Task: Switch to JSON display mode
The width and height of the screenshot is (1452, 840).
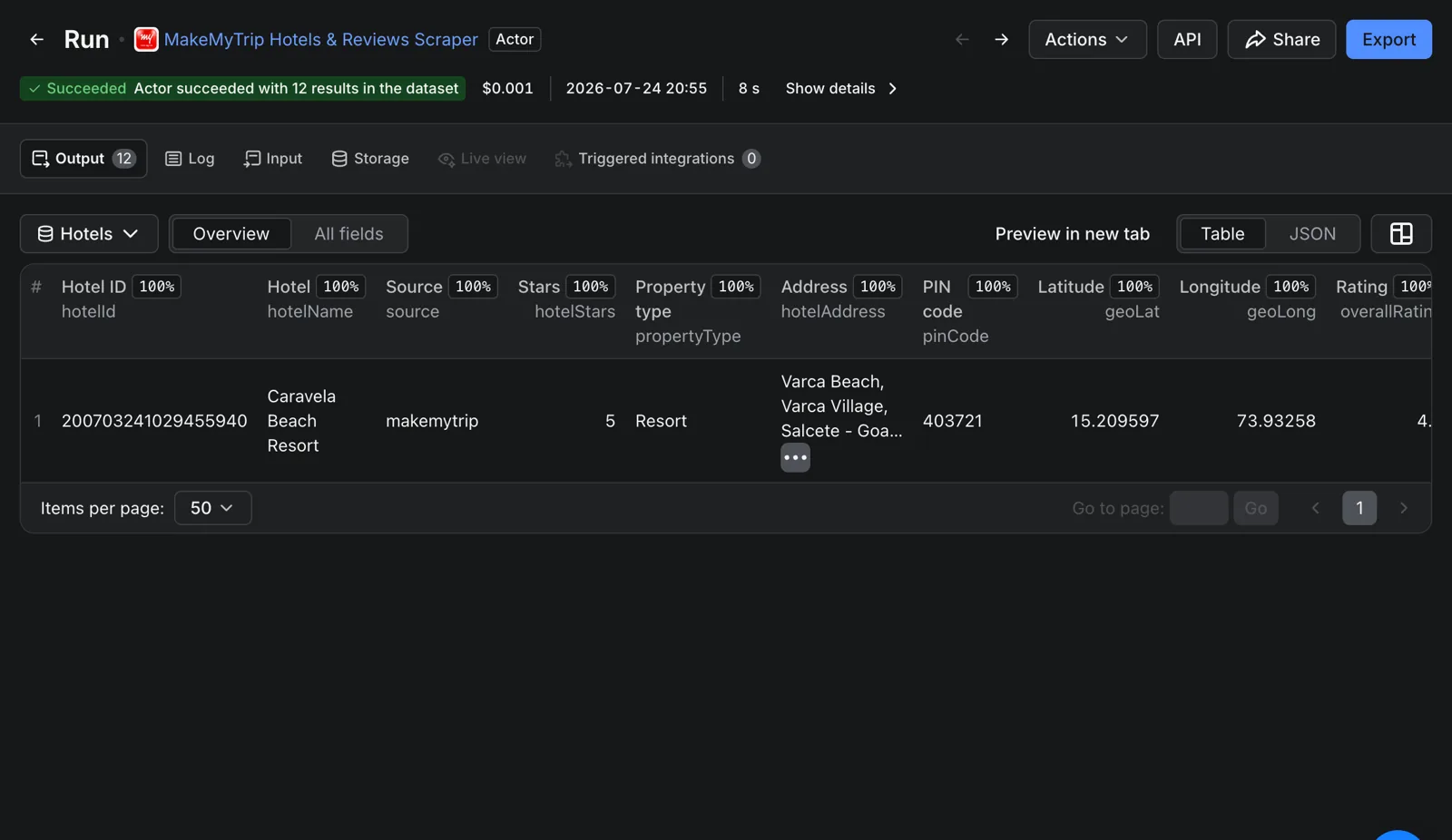Action: pos(1312,233)
